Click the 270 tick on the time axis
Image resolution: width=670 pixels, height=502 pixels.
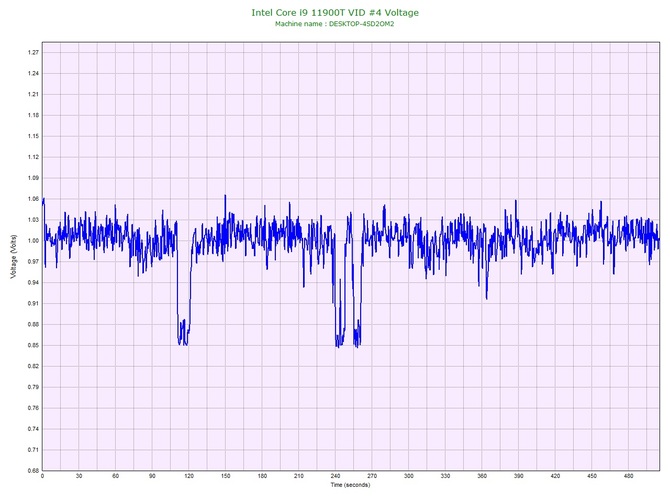click(x=372, y=476)
